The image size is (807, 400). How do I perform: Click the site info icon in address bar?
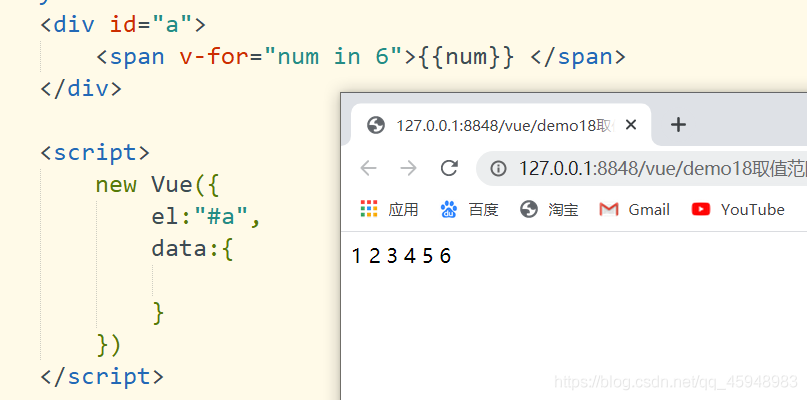[x=498, y=168]
